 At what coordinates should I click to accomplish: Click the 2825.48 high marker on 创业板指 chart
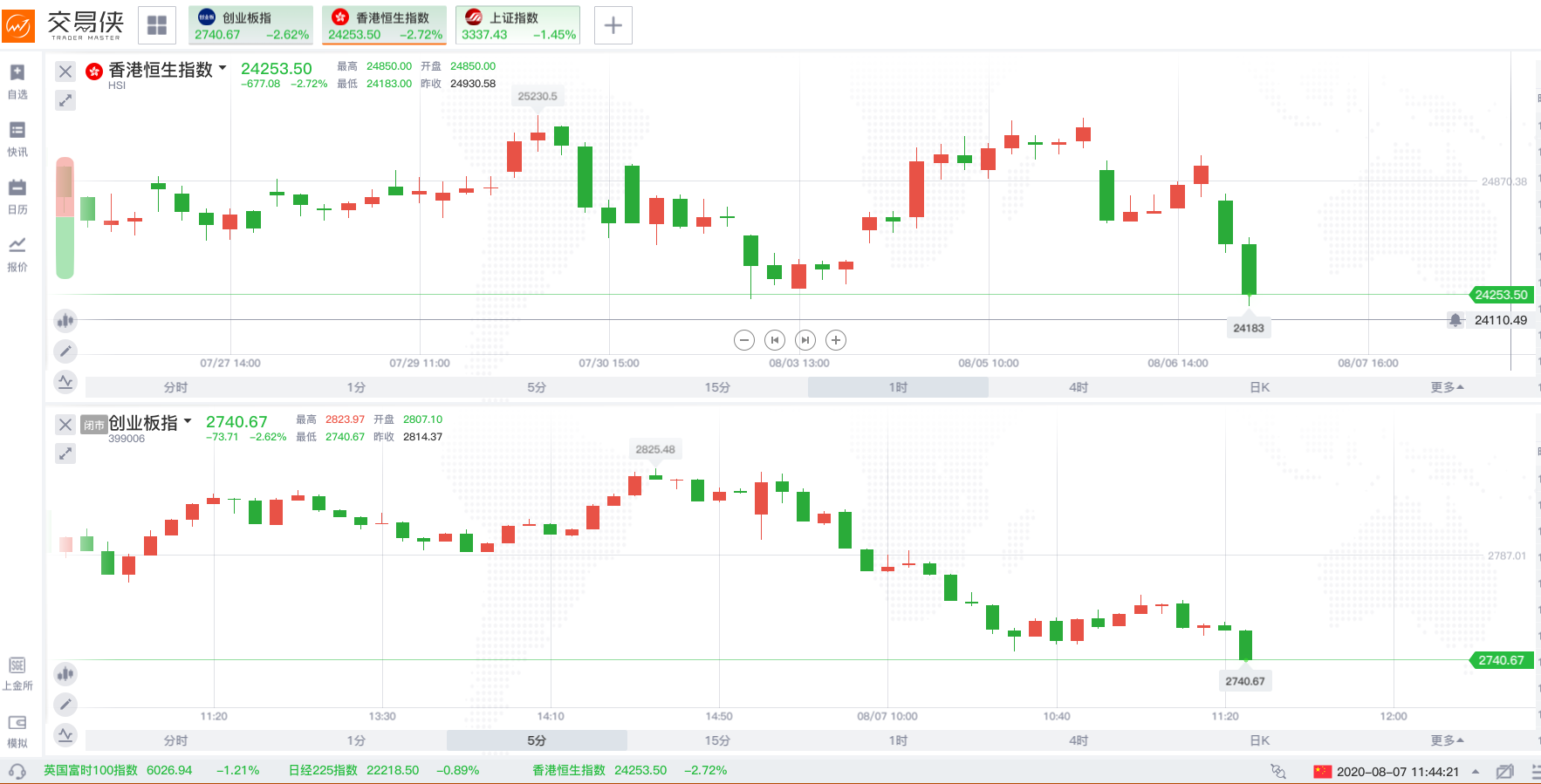(x=655, y=450)
